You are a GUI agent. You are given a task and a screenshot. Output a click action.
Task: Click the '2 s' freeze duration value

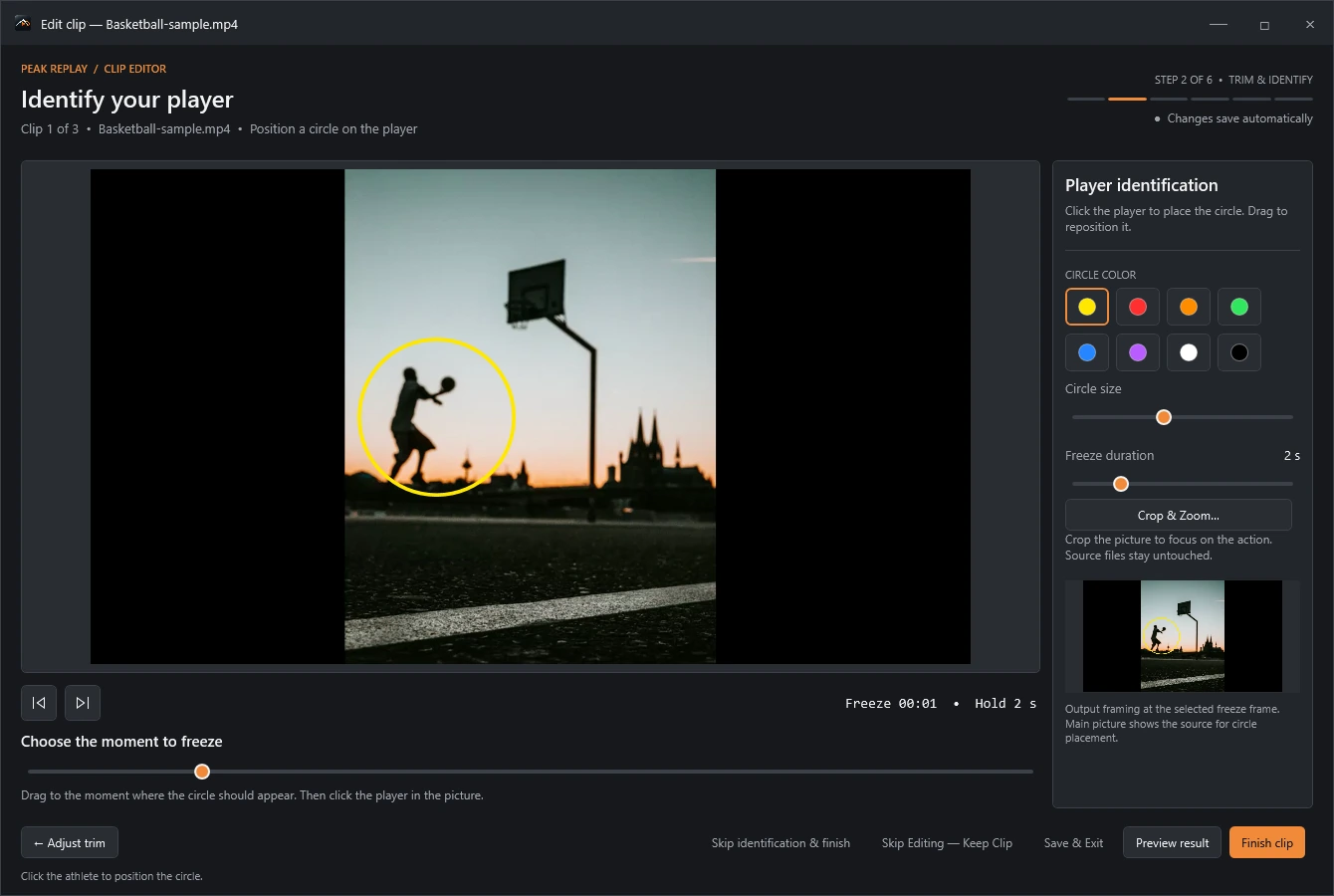1291,455
